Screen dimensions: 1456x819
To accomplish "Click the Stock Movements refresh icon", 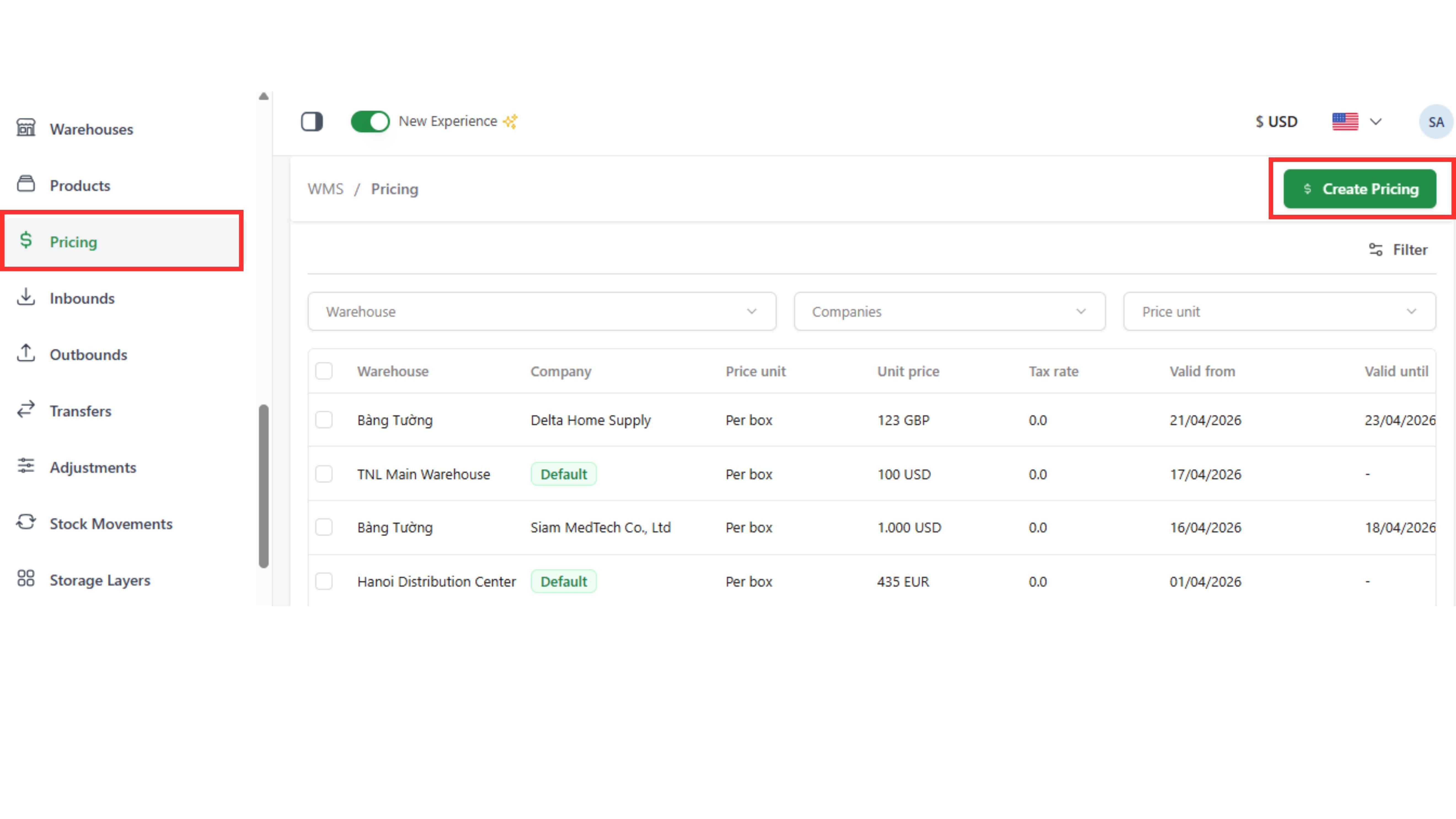I will click(25, 523).
